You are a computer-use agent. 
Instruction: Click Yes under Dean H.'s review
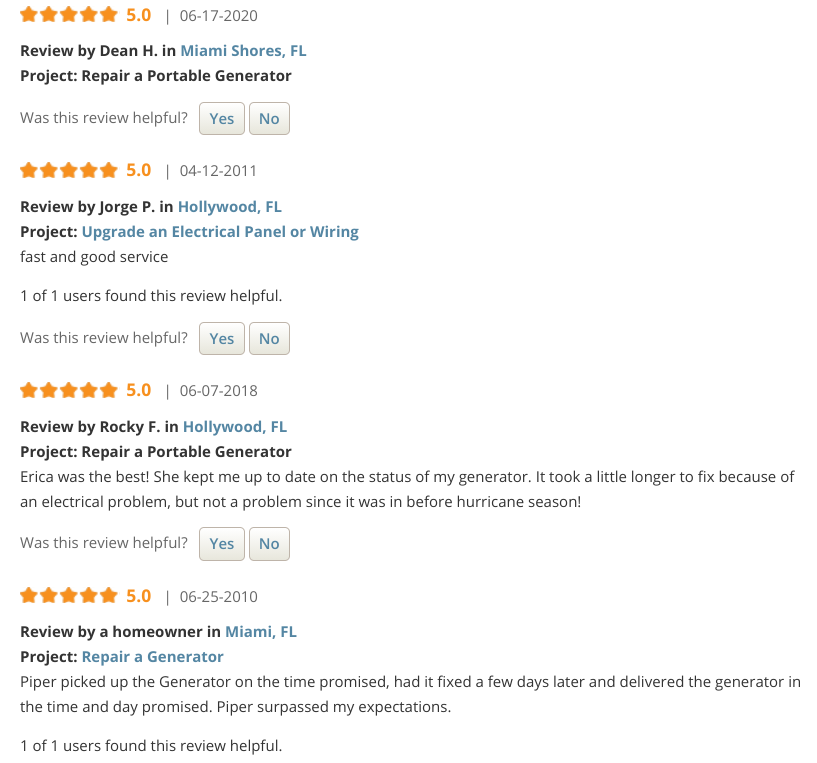222,118
